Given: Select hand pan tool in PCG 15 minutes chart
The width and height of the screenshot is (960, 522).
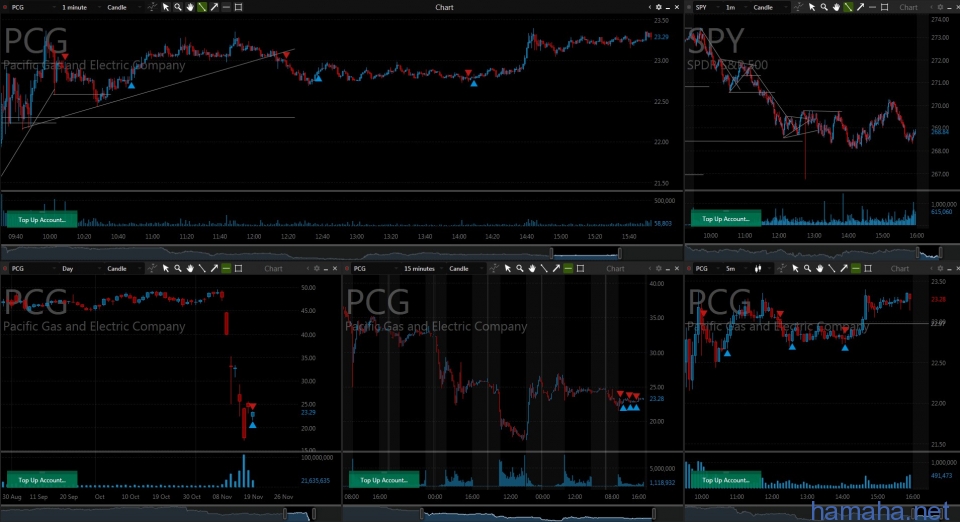Looking at the screenshot, I should [532, 269].
